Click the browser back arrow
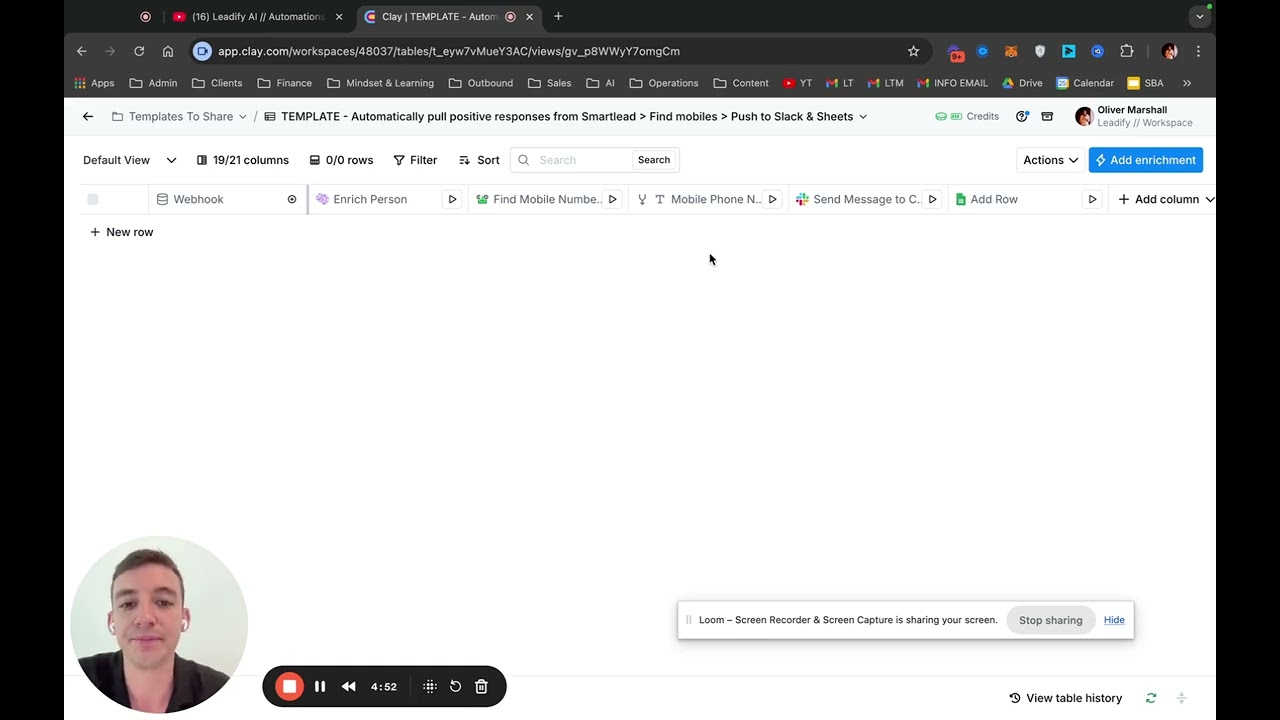Image resolution: width=1280 pixels, height=720 pixels. (x=82, y=51)
